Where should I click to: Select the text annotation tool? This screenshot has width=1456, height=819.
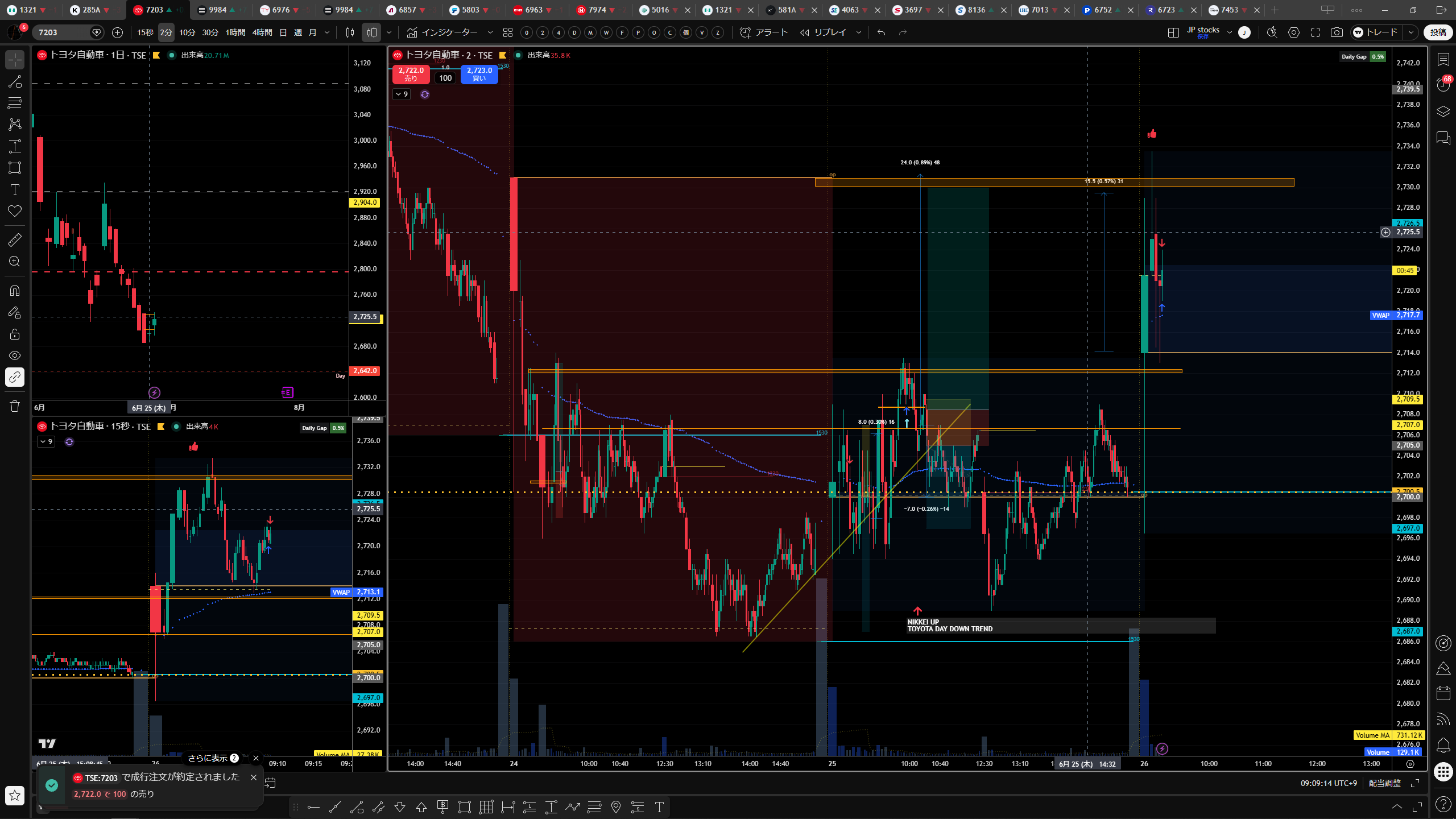tap(15, 189)
